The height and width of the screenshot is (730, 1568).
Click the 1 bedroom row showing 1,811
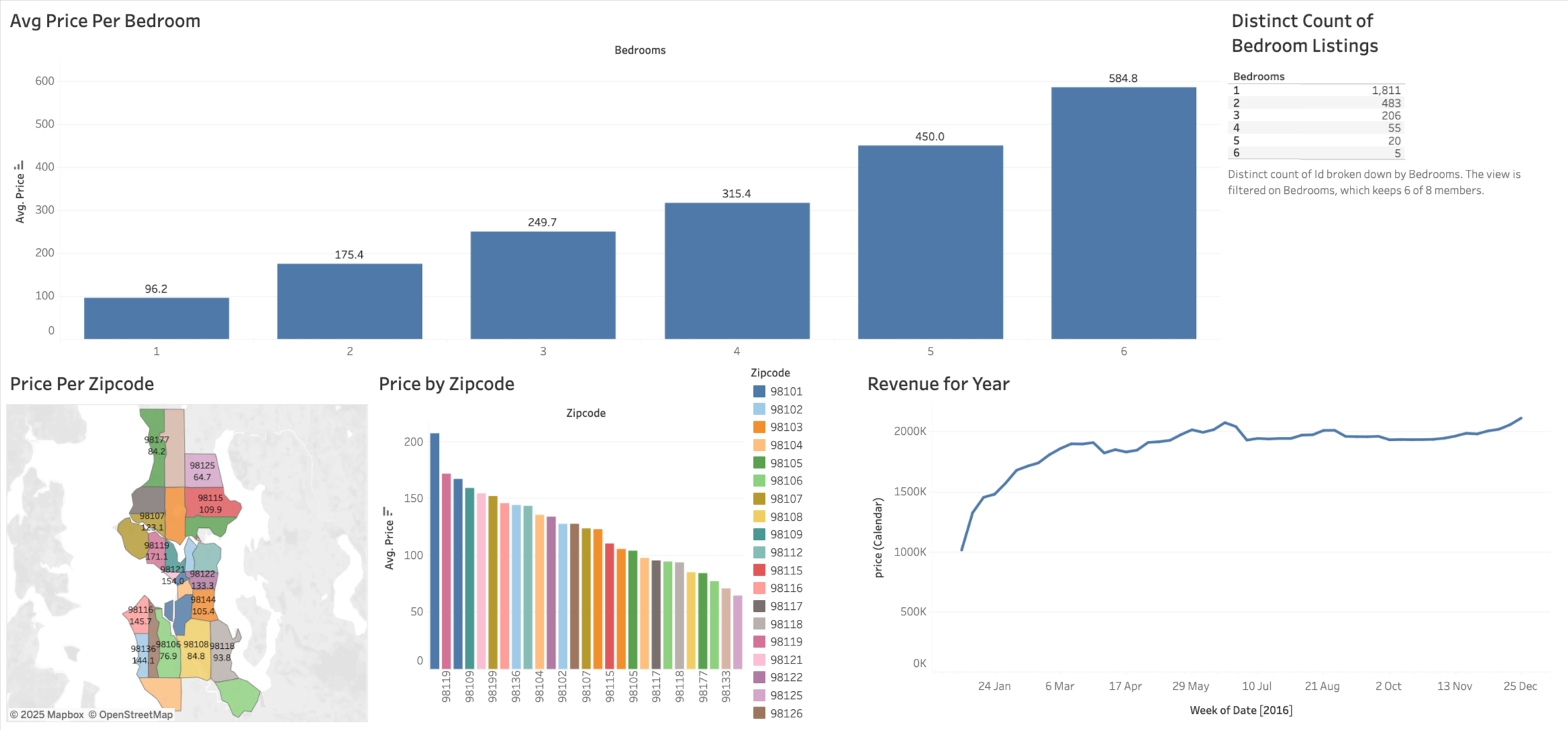click(x=1316, y=90)
